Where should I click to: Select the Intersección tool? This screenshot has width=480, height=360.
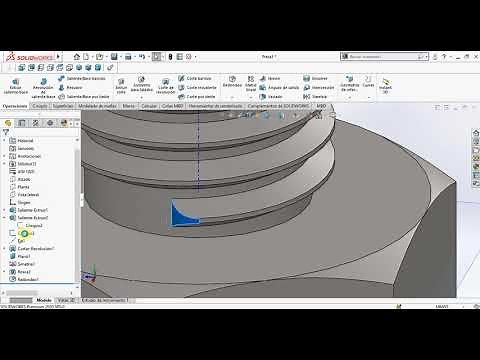click(x=319, y=87)
